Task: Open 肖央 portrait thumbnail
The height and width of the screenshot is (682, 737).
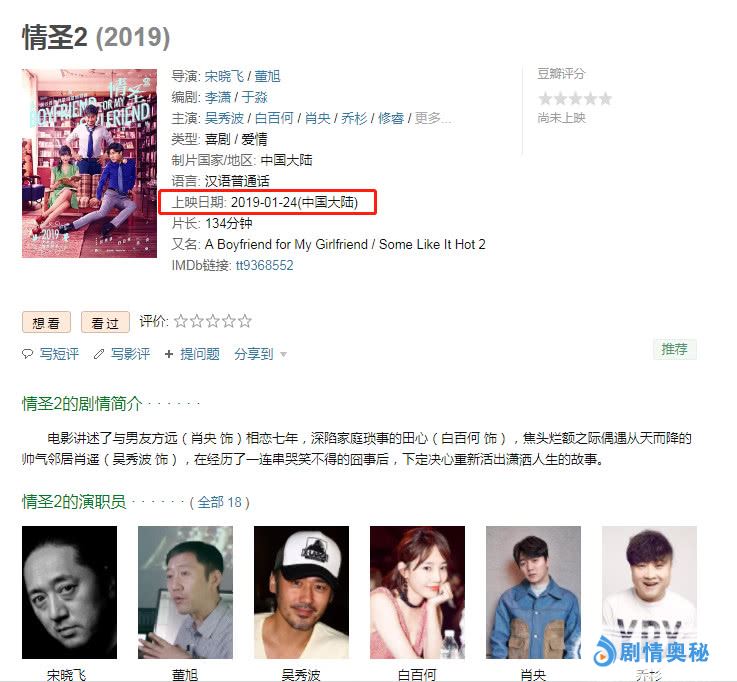Action: (x=533, y=592)
